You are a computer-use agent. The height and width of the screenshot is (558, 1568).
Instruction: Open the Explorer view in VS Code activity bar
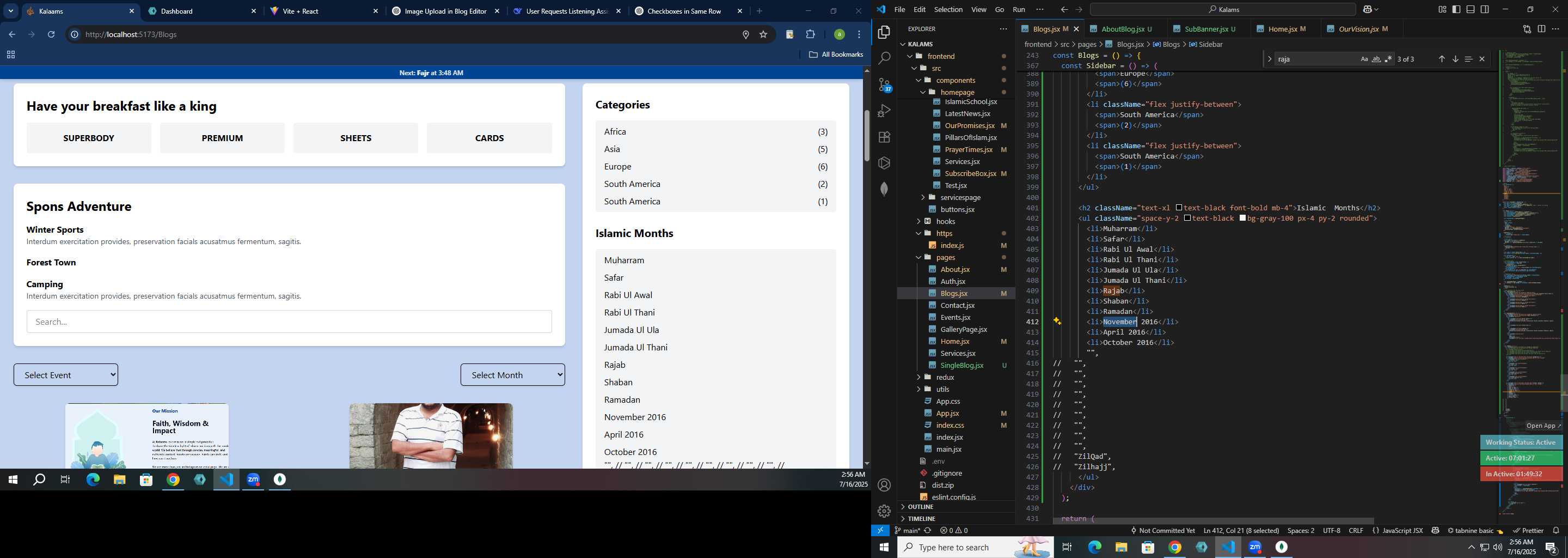pos(884,32)
